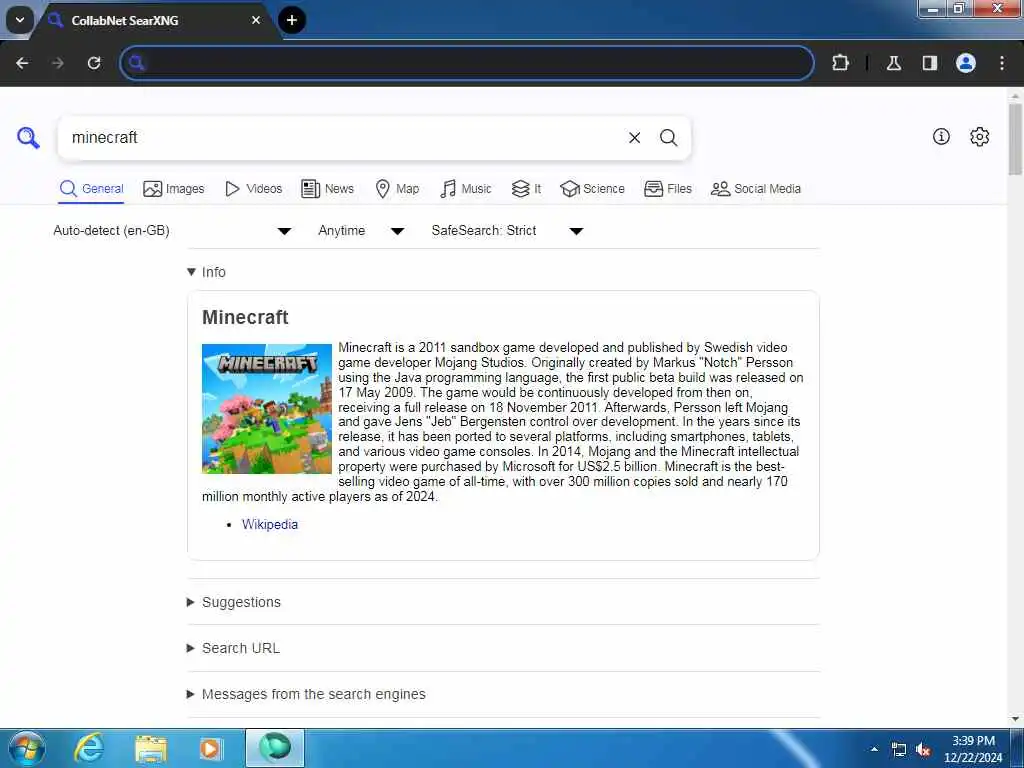The width and height of the screenshot is (1024, 768).
Task: Open Windows Media Player from taskbar
Action: tap(210, 748)
